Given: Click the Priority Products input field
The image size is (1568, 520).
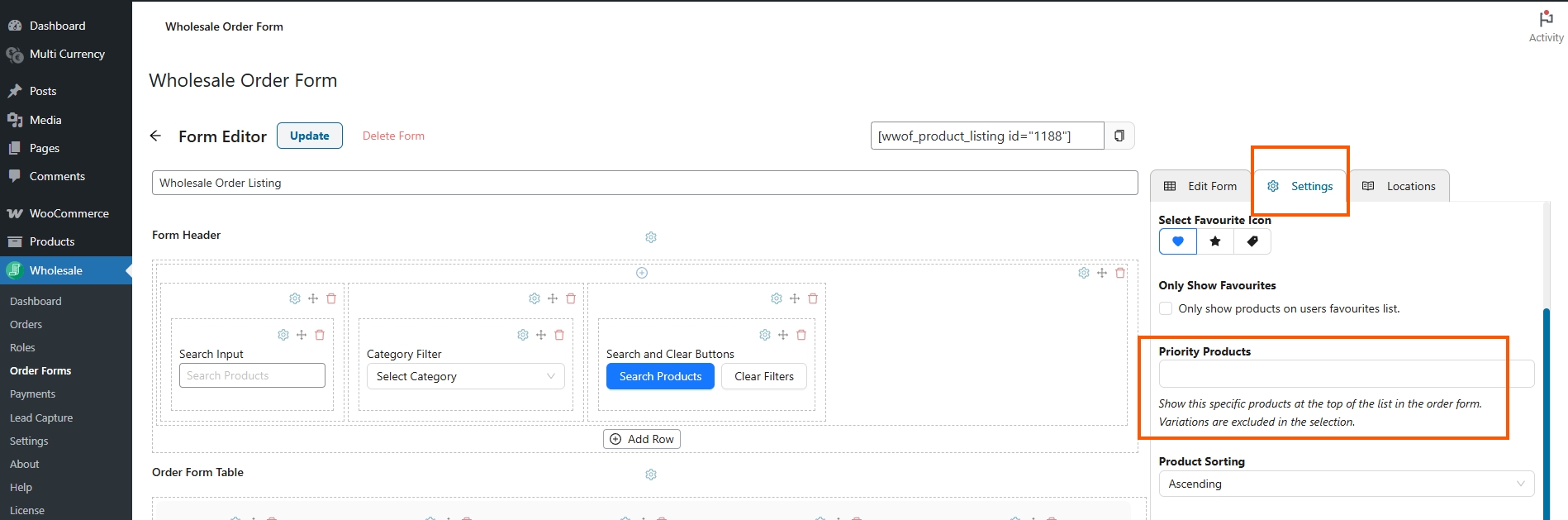Looking at the screenshot, I should [x=1347, y=374].
